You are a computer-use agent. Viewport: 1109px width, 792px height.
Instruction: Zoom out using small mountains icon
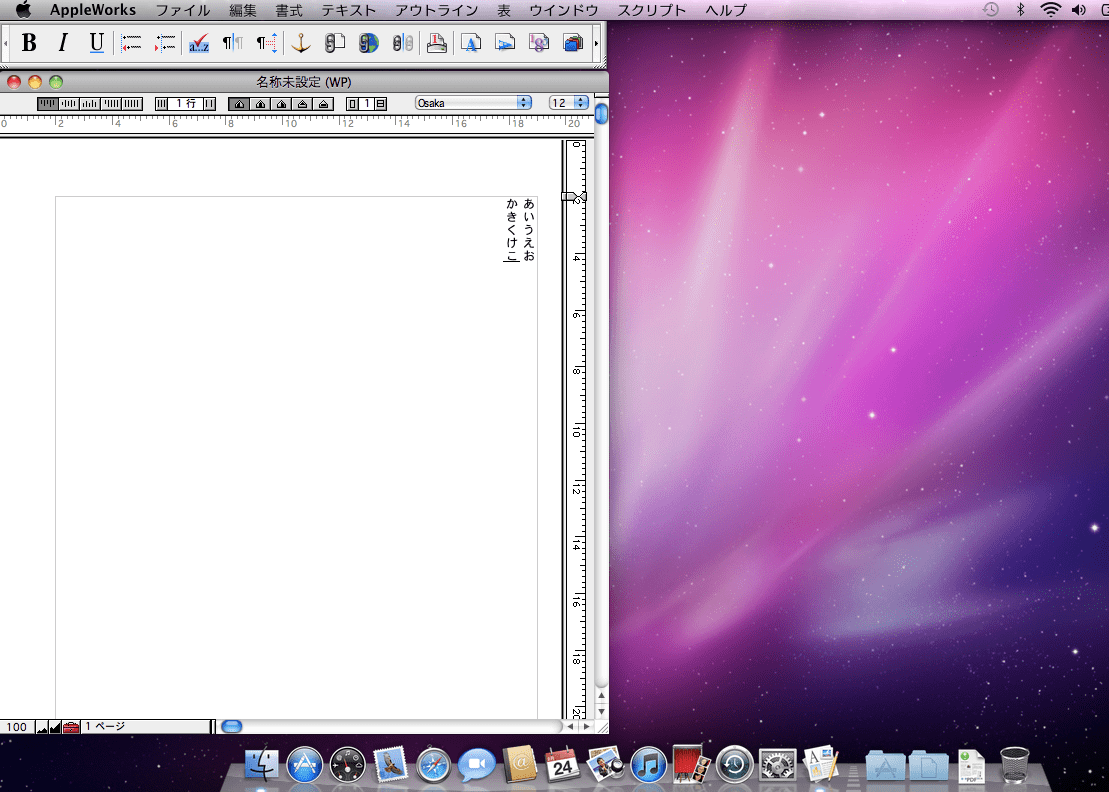tap(42, 727)
